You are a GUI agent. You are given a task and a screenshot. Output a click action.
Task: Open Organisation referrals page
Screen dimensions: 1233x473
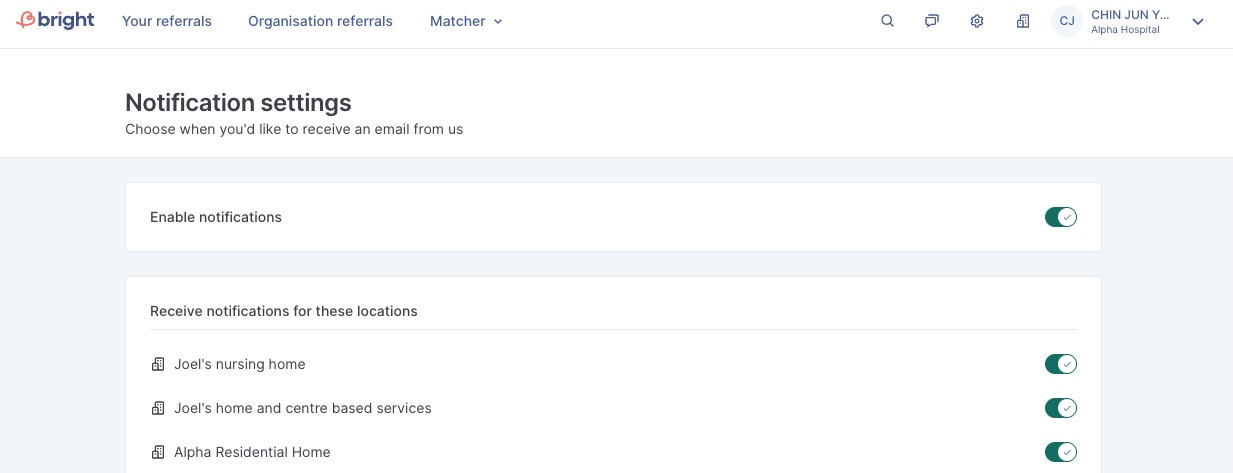320,21
